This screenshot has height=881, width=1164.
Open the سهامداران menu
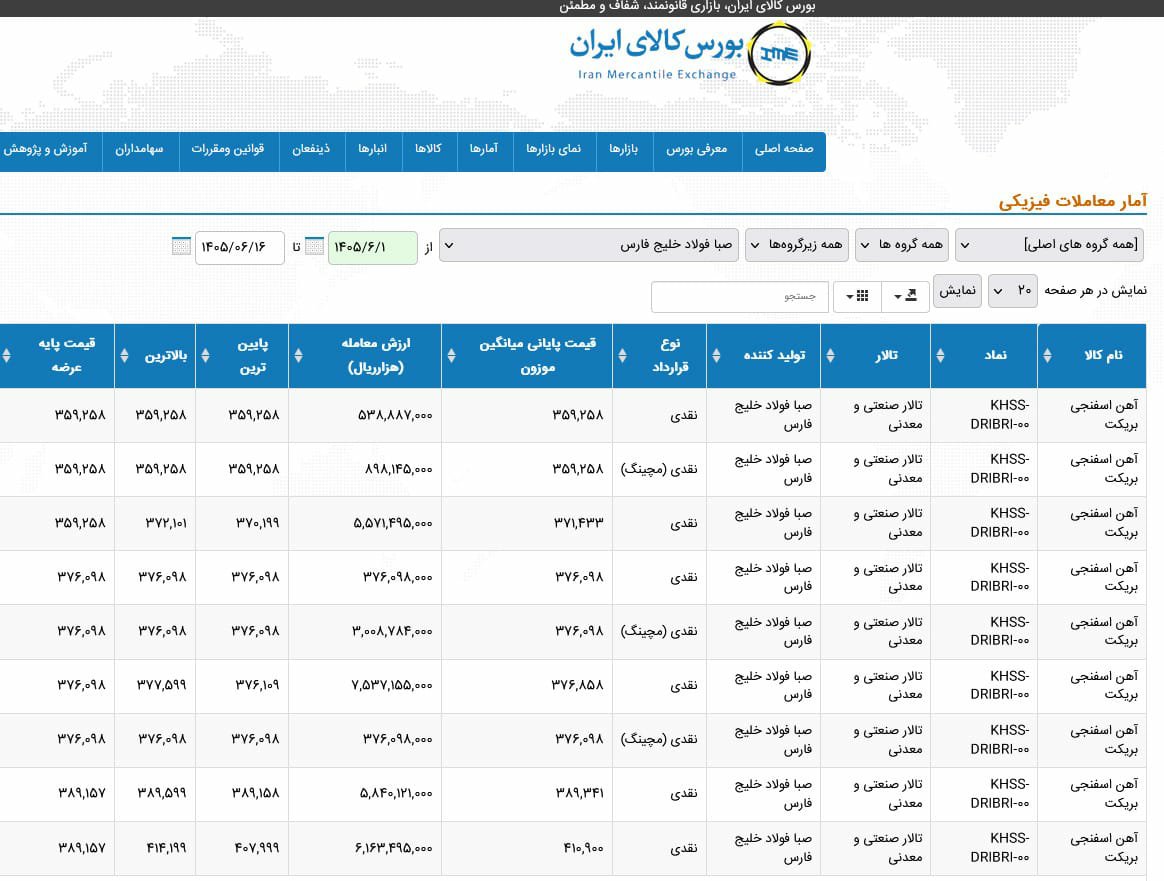(140, 149)
